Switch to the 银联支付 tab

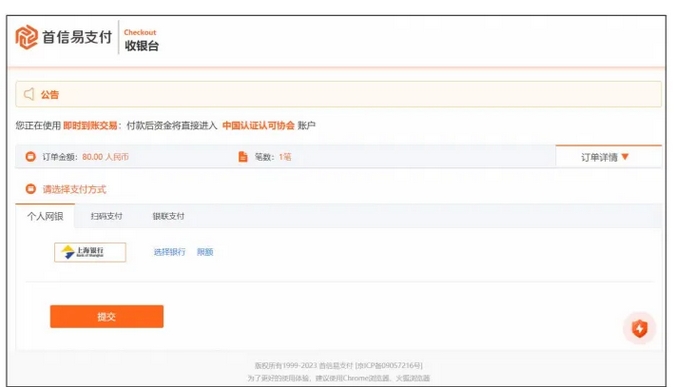tap(168, 216)
